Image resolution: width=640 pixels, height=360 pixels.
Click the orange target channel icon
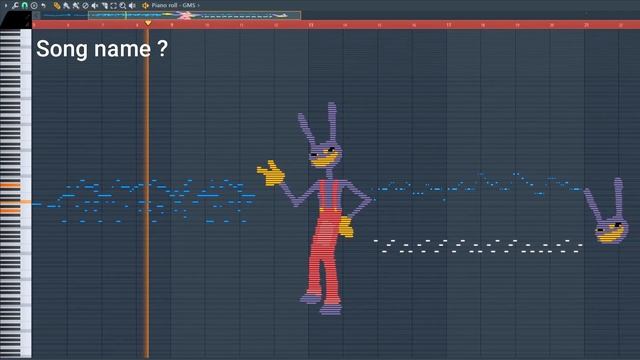(145, 6)
